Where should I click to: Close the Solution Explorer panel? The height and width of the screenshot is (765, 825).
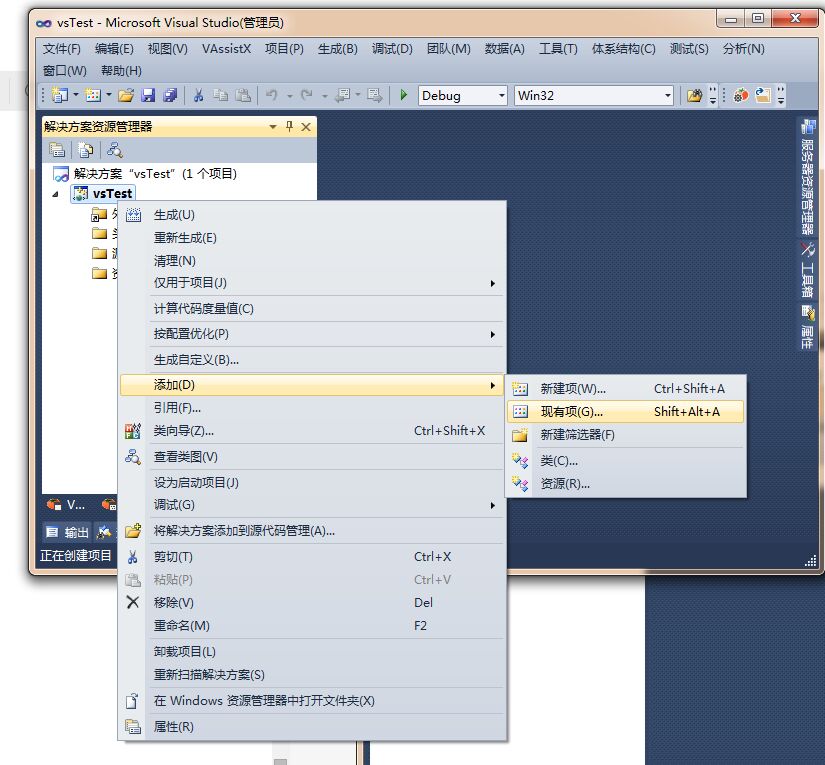(306, 127)
